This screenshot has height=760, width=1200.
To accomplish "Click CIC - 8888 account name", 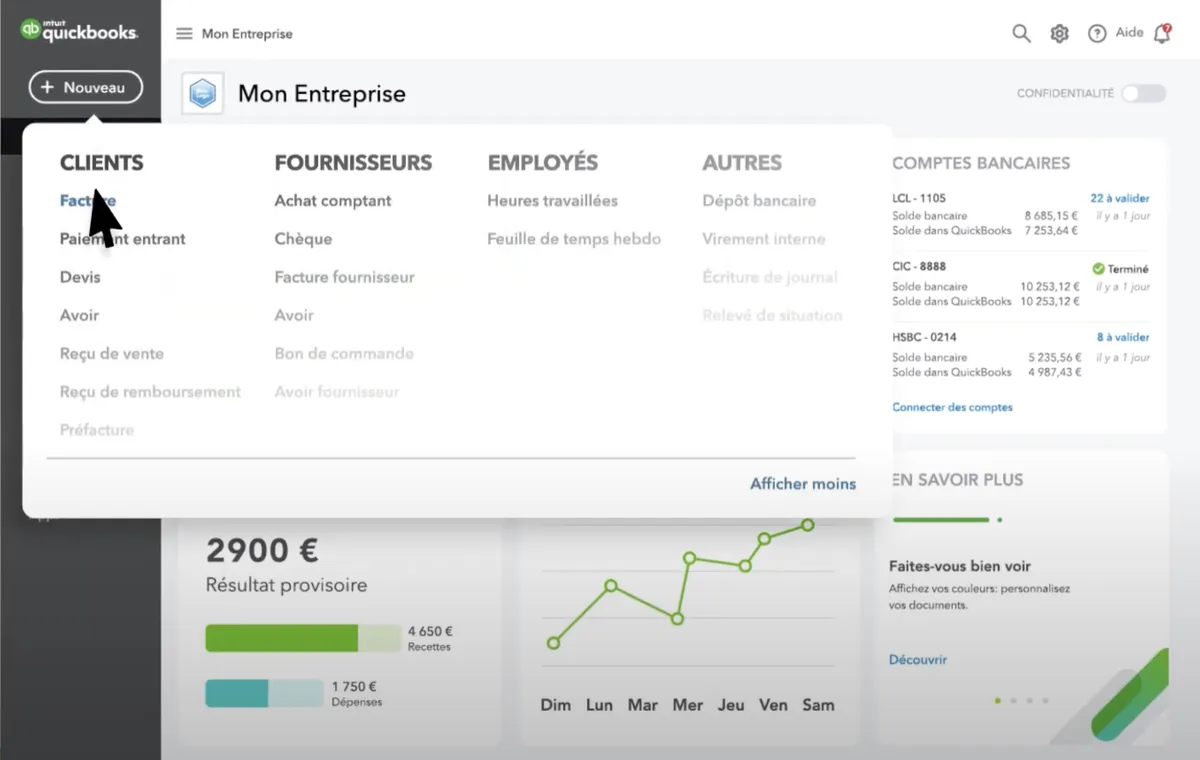I will coord(919,267).
